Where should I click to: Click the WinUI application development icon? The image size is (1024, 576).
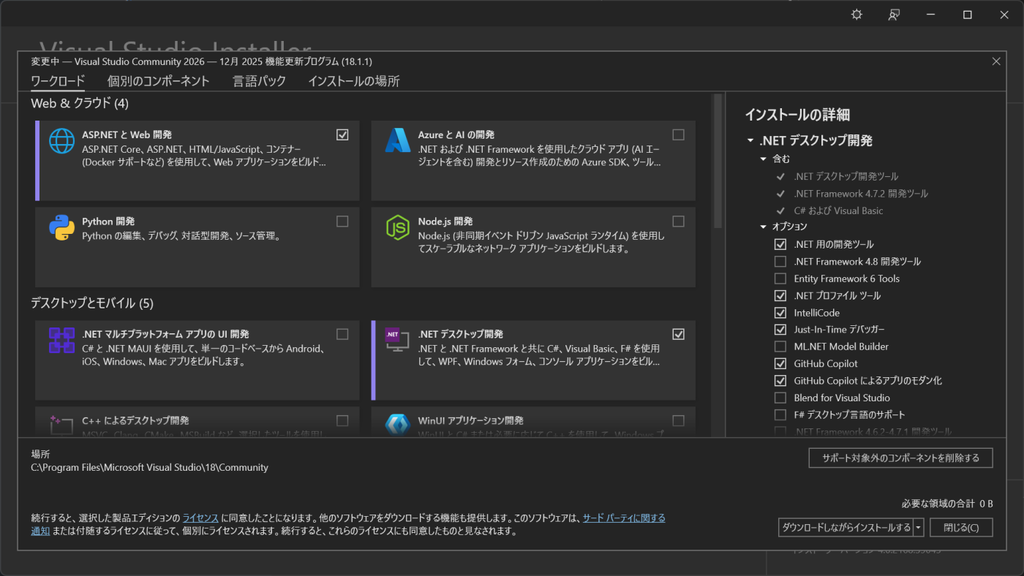[397, 424]
